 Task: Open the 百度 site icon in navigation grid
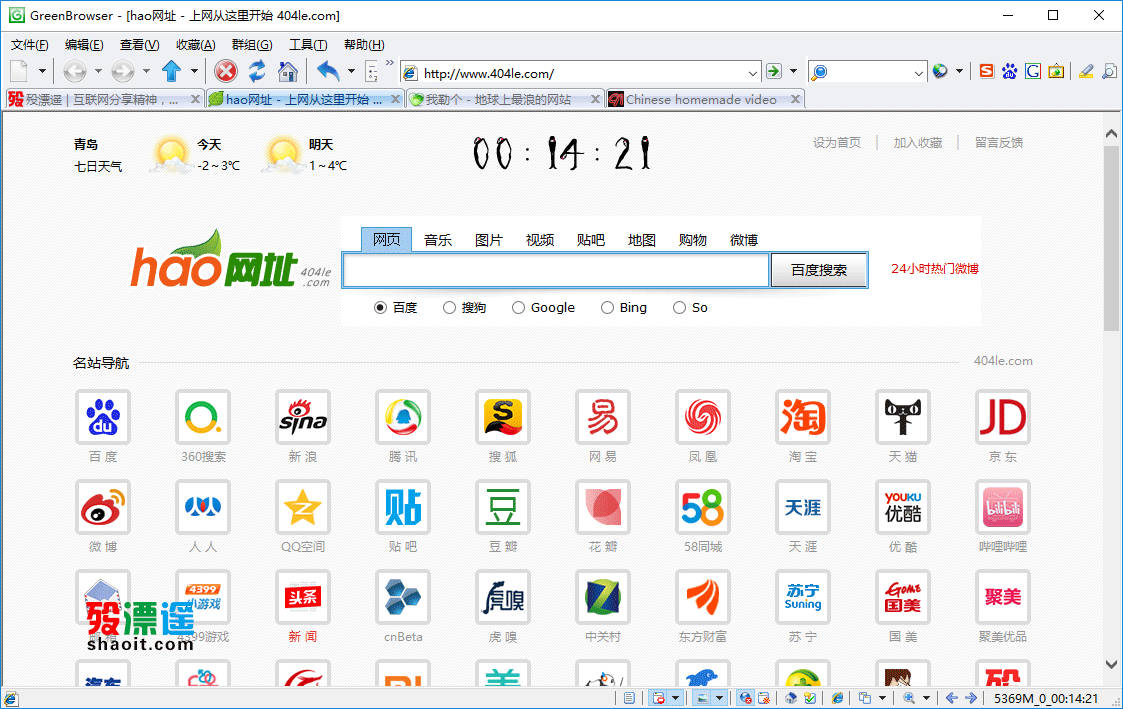(x=102, y=417)
